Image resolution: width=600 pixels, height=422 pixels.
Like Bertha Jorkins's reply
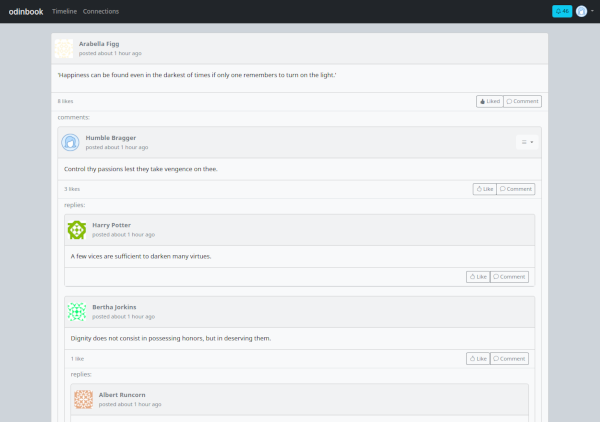pos(478,358)
